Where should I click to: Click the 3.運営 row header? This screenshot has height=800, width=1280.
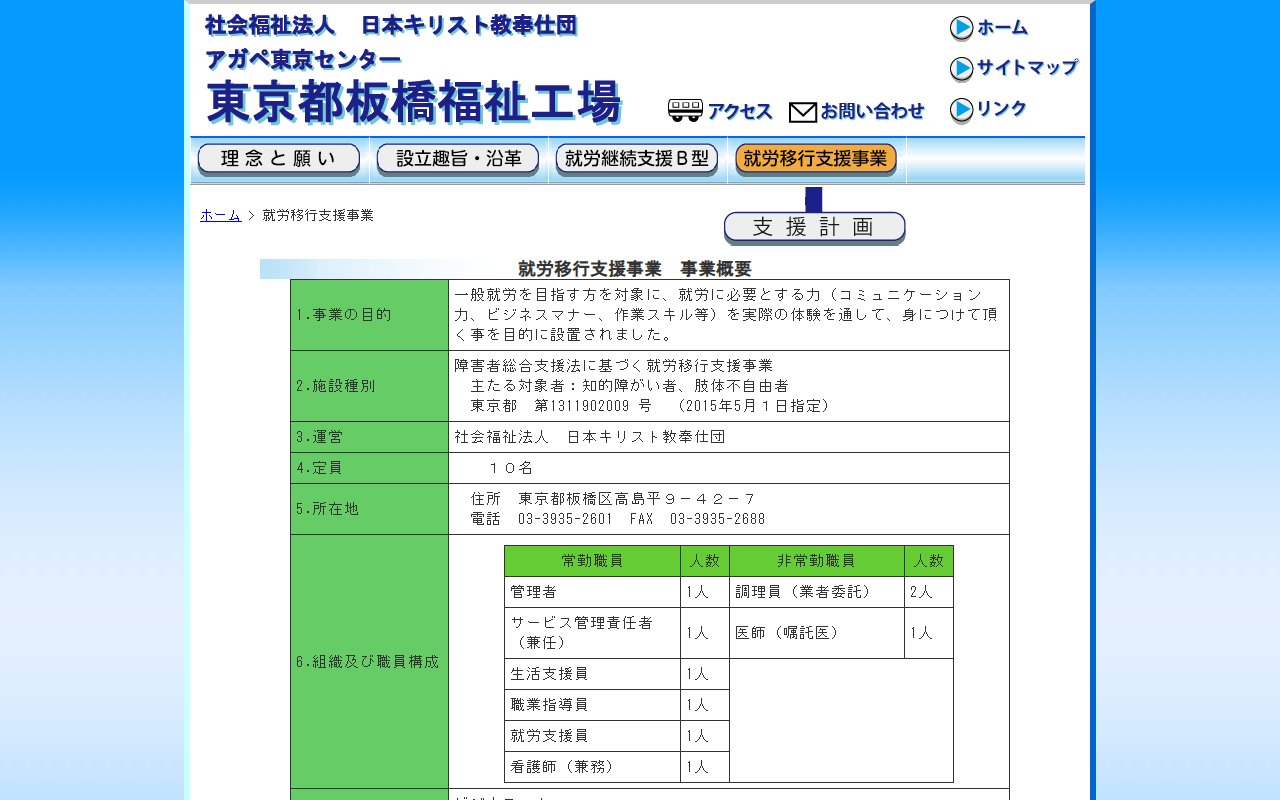click(x=370, y=437)
